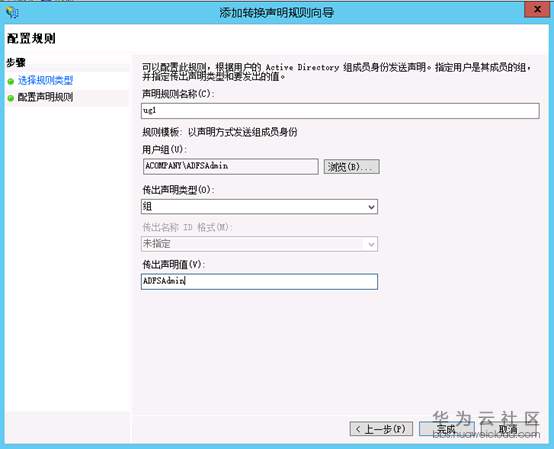The height and width of the screenshot is (449, 554).
Task: Click the 声明规则名称(C) label
Action: pos(178,94)
